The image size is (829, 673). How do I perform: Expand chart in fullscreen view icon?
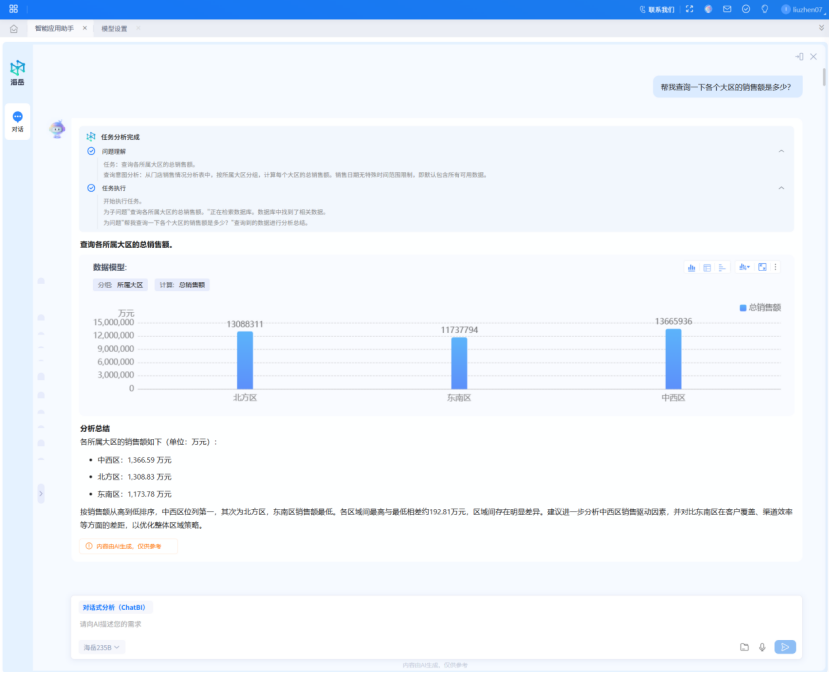762,267
